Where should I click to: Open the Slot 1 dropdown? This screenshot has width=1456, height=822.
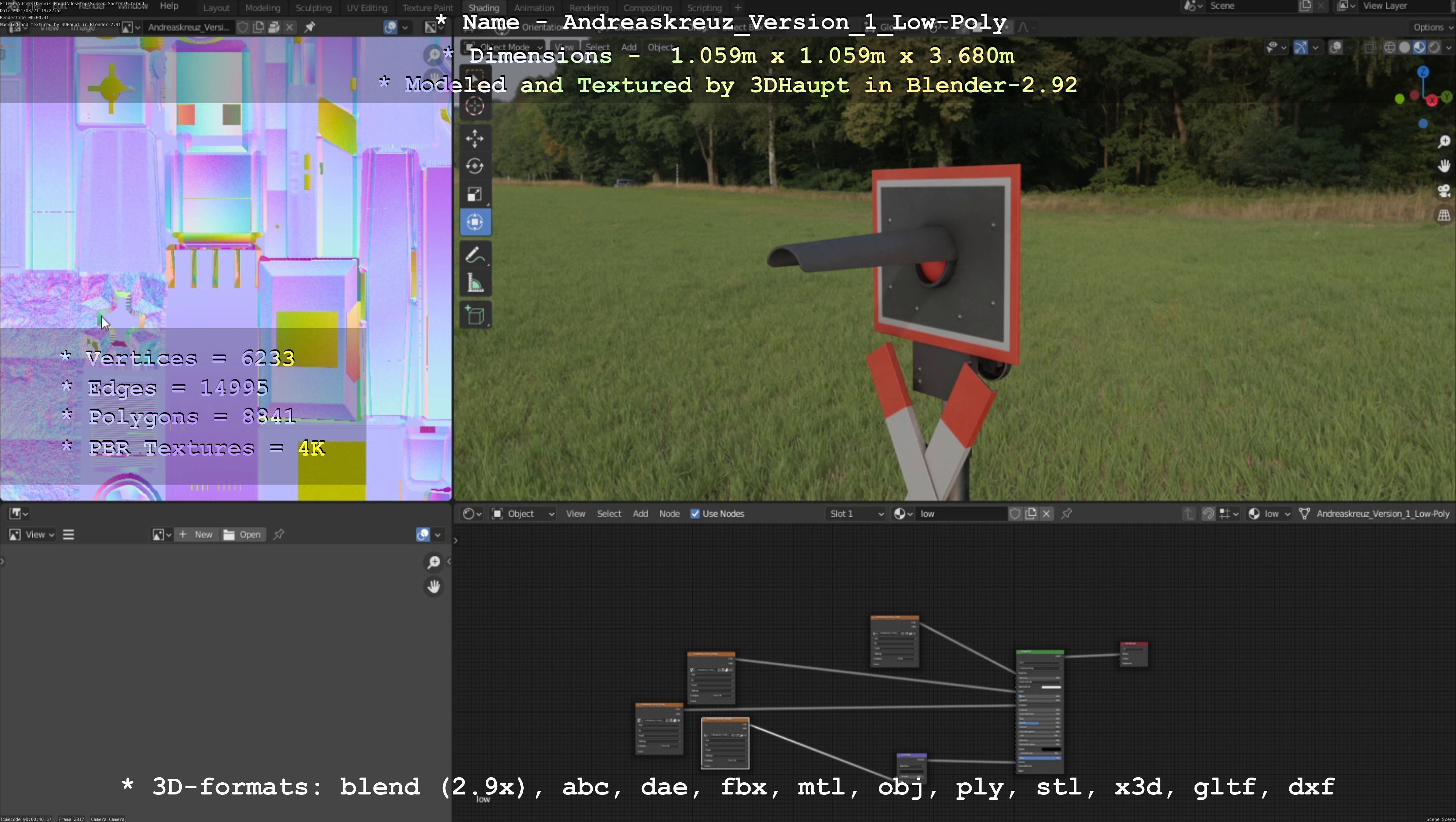[856, 514]
